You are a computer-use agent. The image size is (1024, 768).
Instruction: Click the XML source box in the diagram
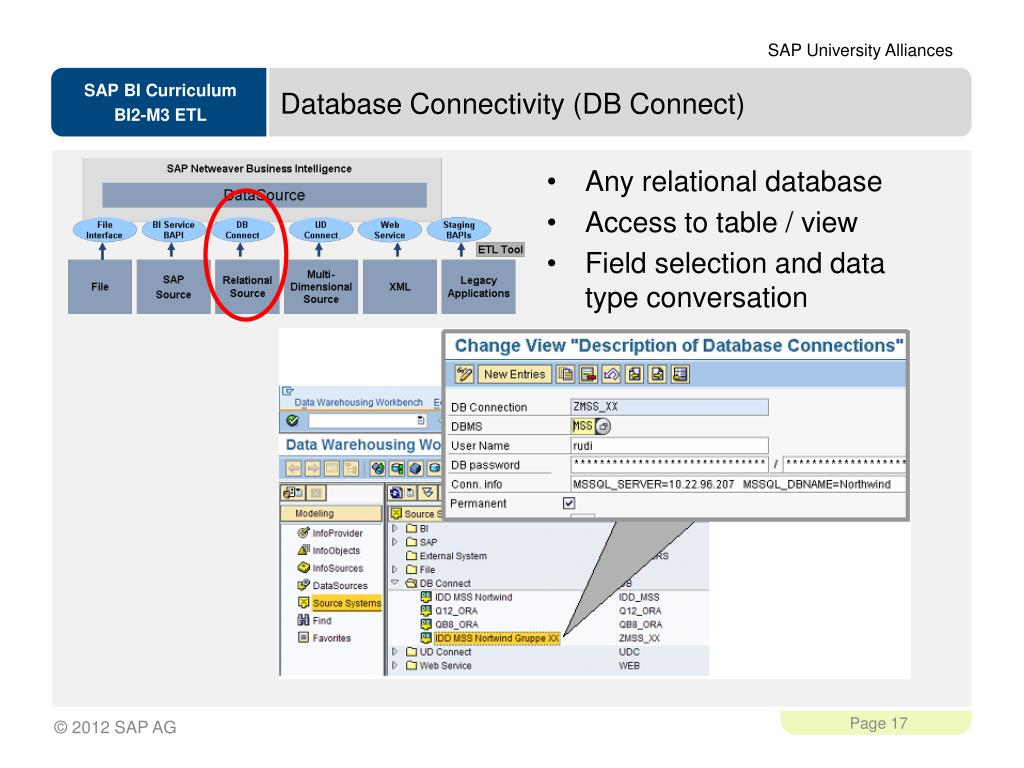400,287
